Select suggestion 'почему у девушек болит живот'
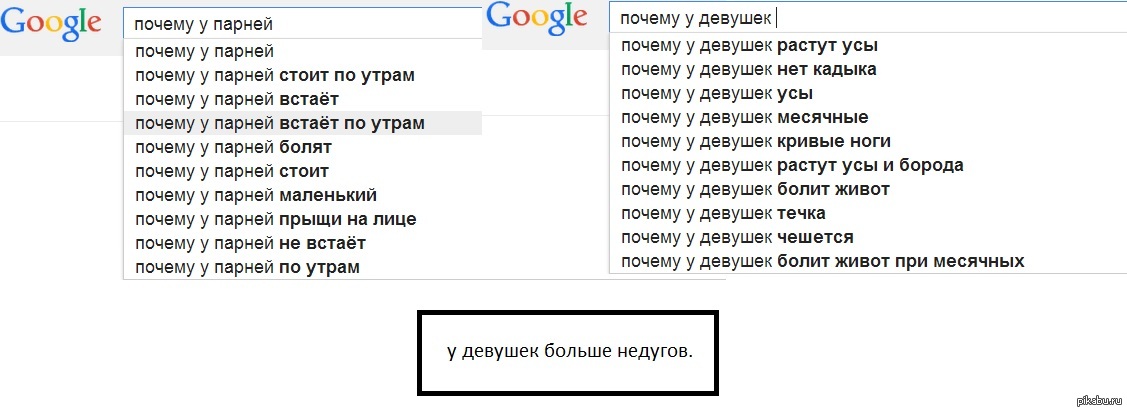The height and width of the screenshot is (412, 1127). (x=868, y=189)
